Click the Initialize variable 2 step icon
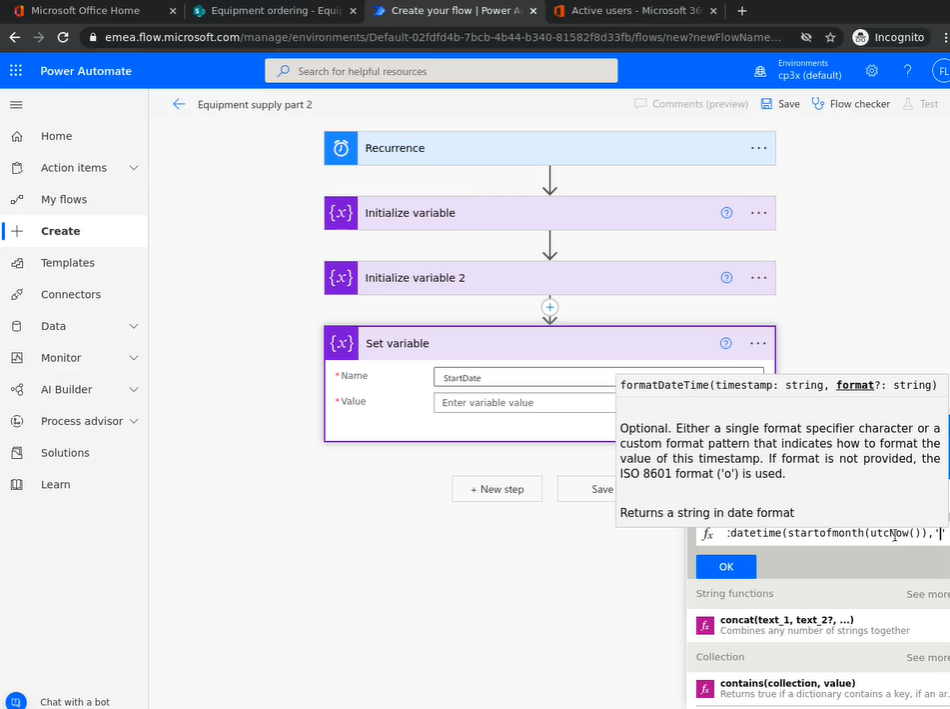Screen dimensions: 950x709 click(341, 278)
